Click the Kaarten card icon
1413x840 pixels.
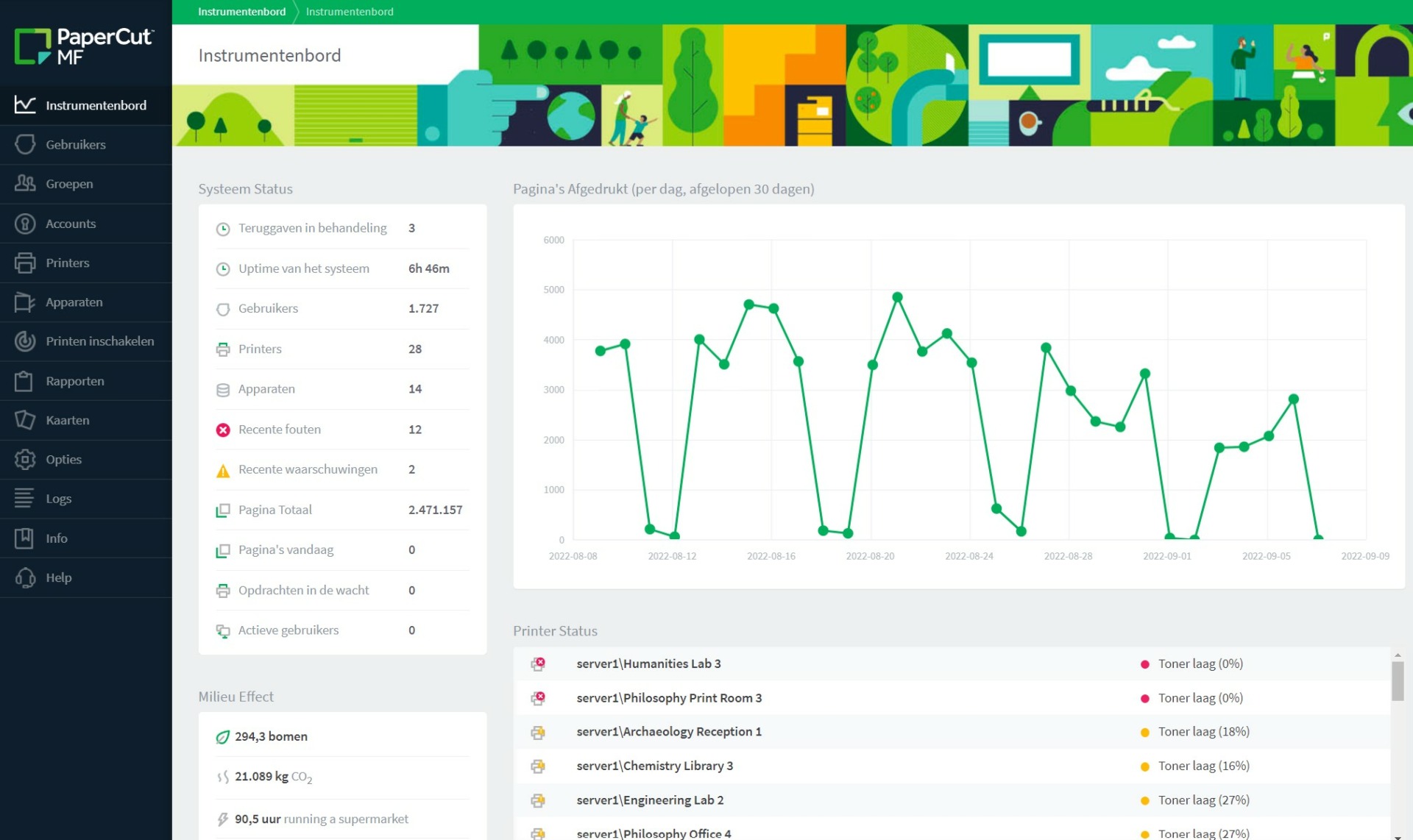[25, 420]
